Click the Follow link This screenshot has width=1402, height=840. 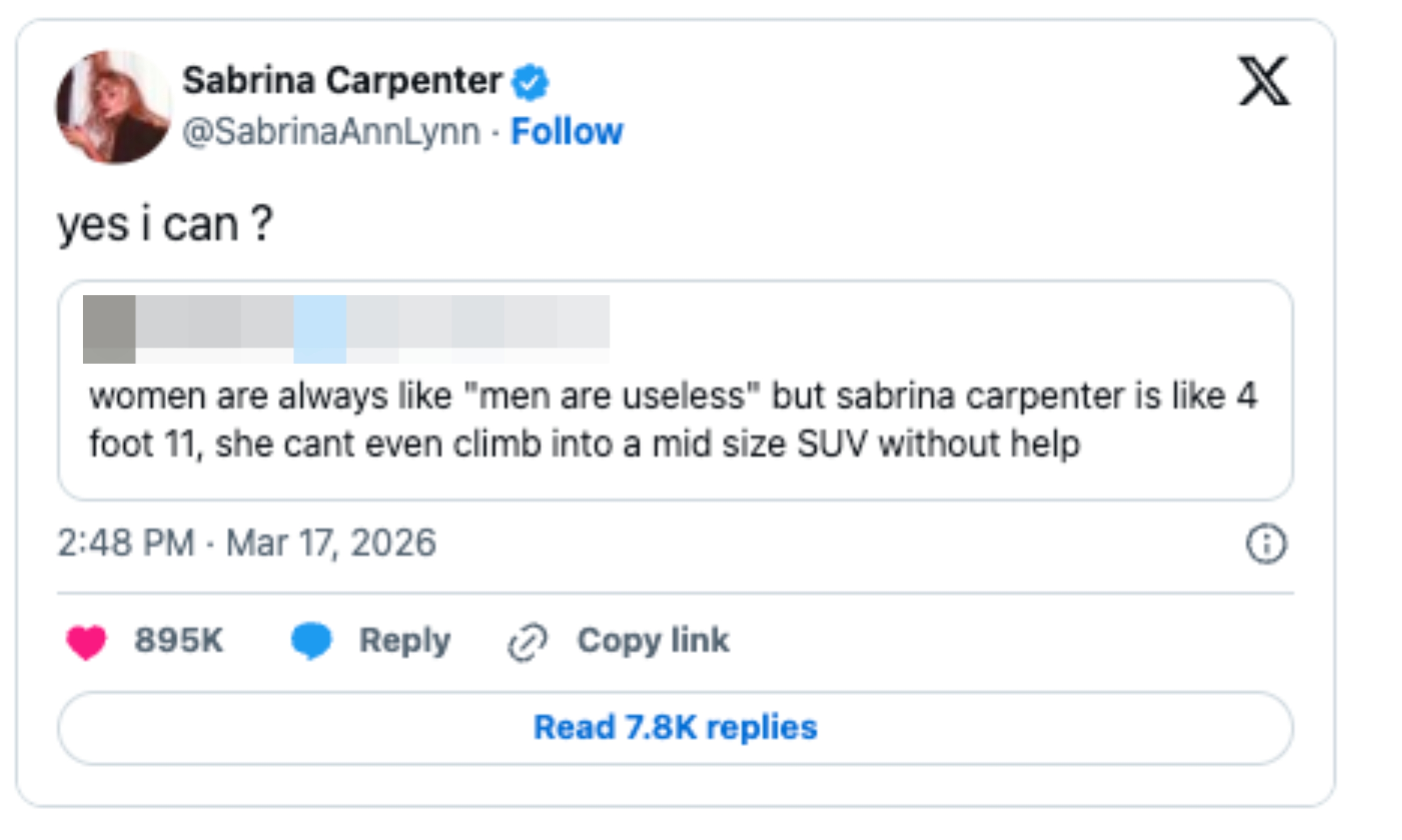tap(566, 132)
